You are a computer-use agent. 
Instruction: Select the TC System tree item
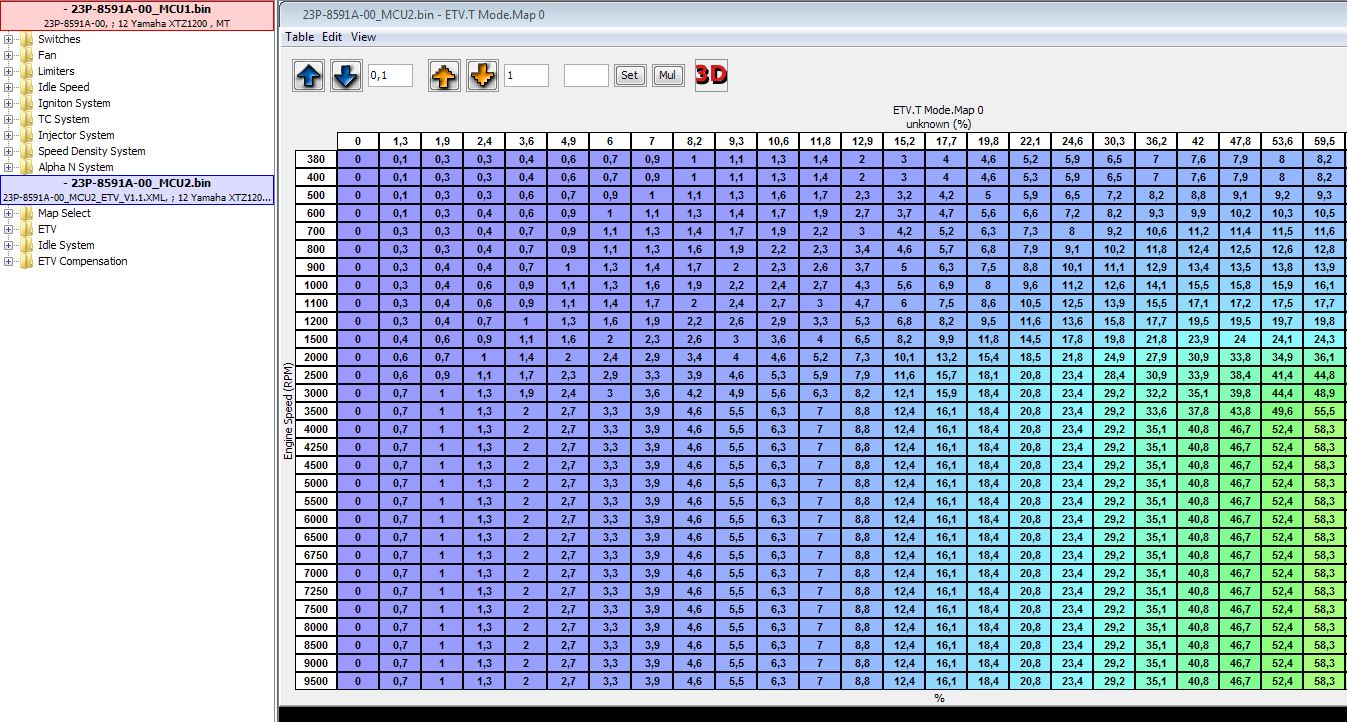(63, 120)
